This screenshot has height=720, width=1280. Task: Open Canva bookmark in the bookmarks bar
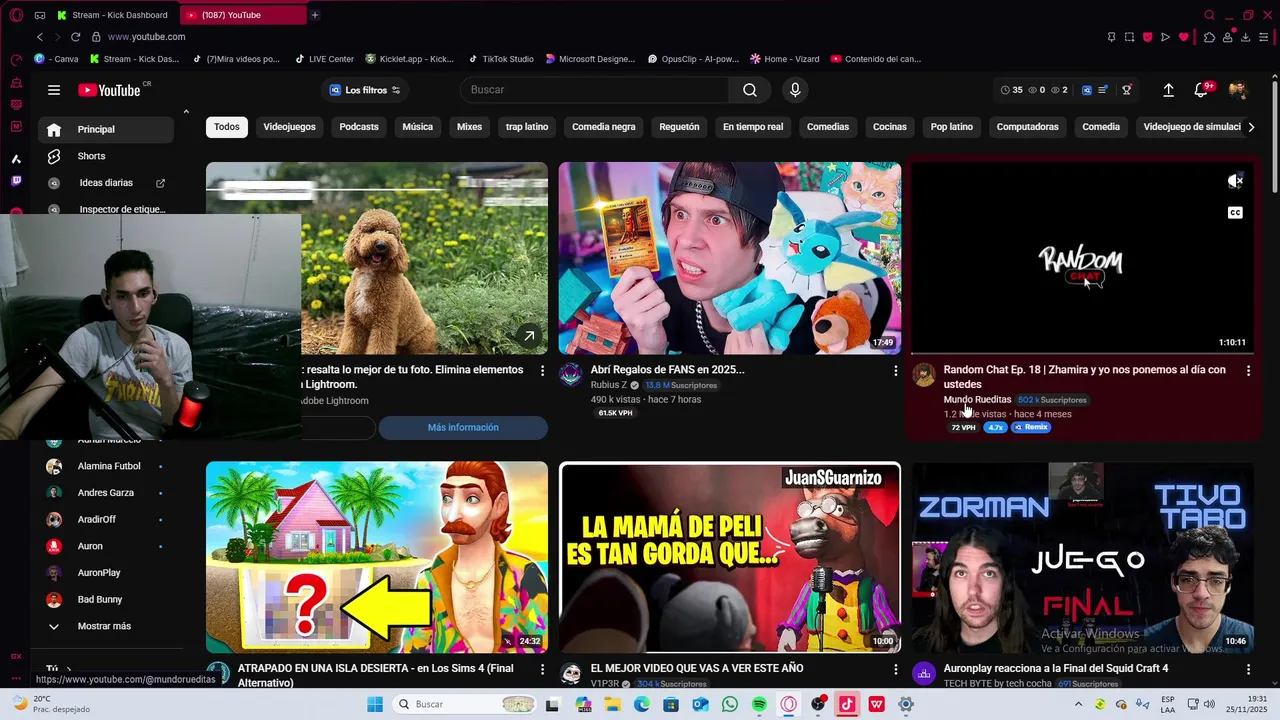[x=57, y=59]
